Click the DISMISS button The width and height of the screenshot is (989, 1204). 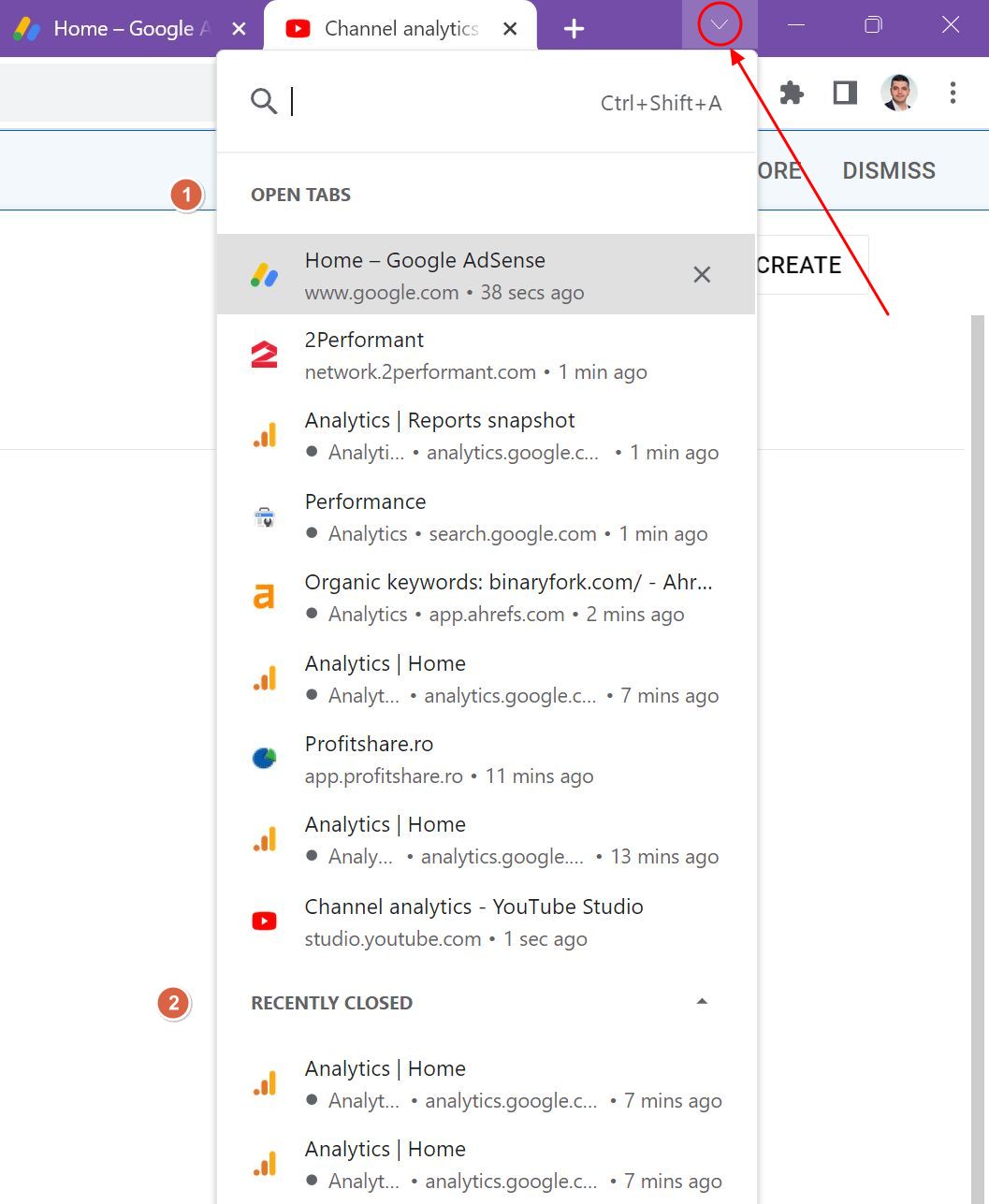click(888, 170)
